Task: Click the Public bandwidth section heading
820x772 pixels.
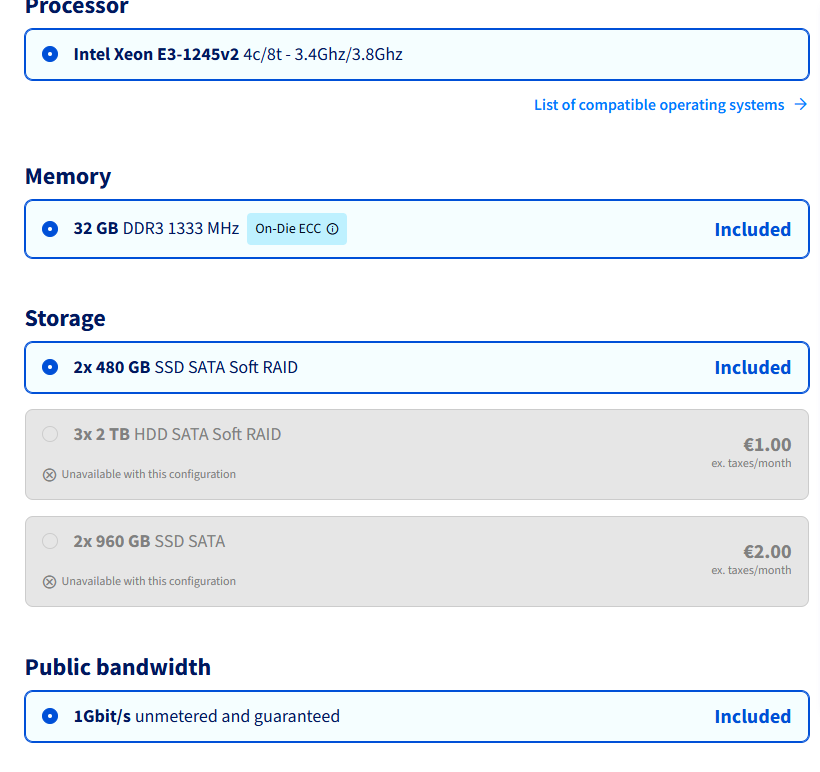Action: 118,667
